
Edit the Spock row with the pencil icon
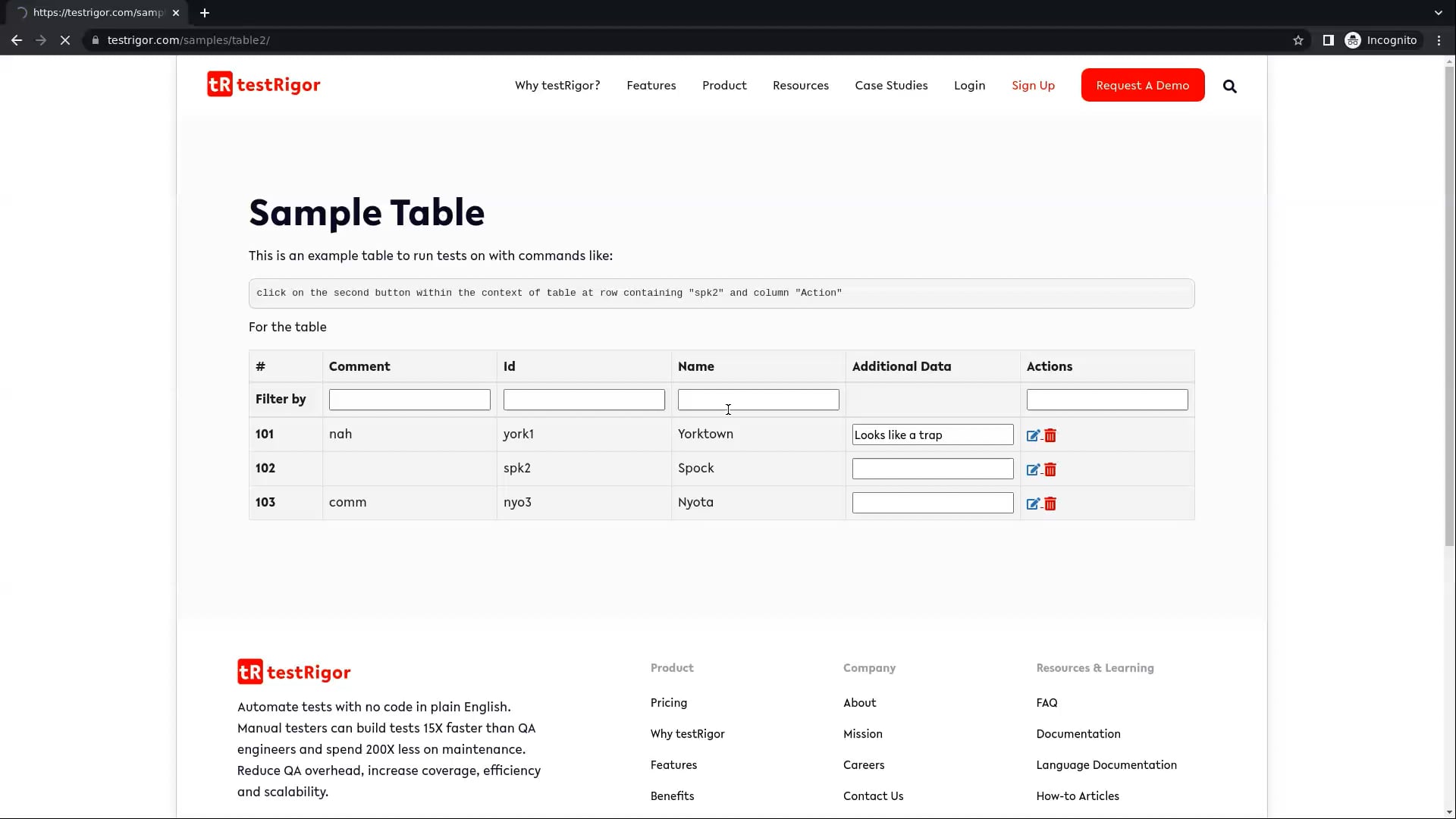(x=1033, y=469)
